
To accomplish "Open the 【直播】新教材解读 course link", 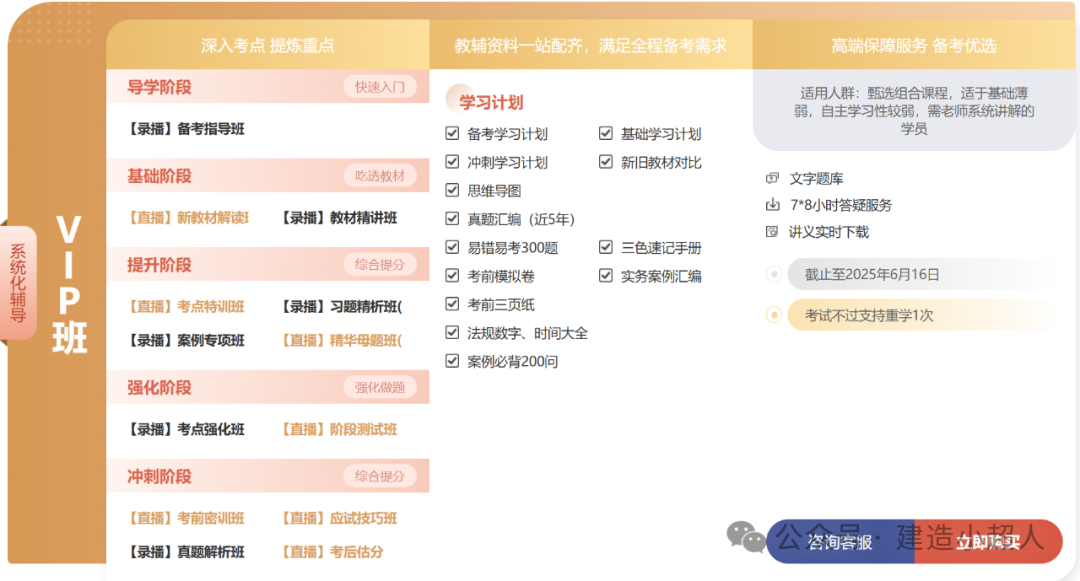I will pos(188,218).
